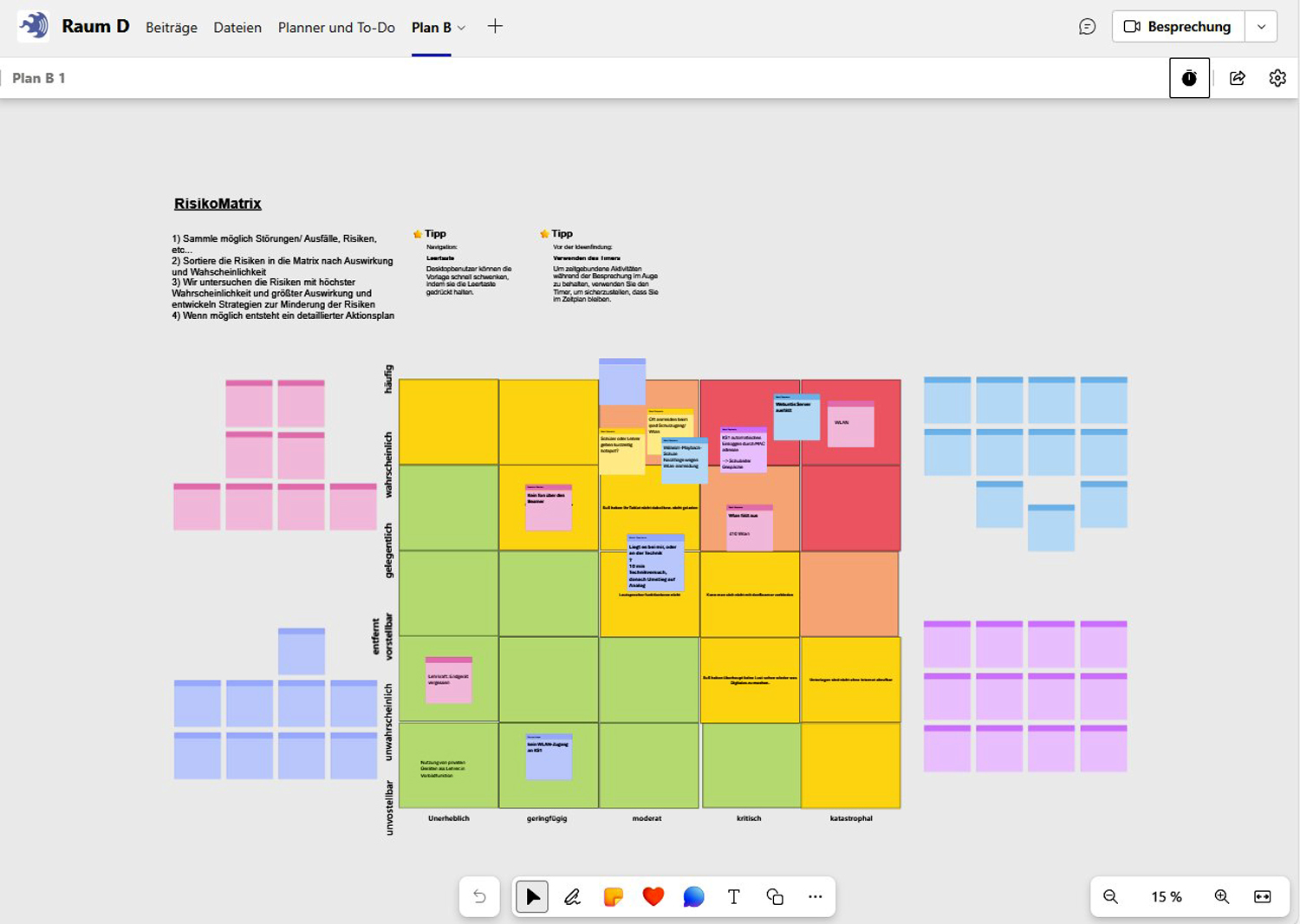Share the whiteboard via share icon
The width and height of the screenshot is (1300, 924).
[x=1238, y=78]
